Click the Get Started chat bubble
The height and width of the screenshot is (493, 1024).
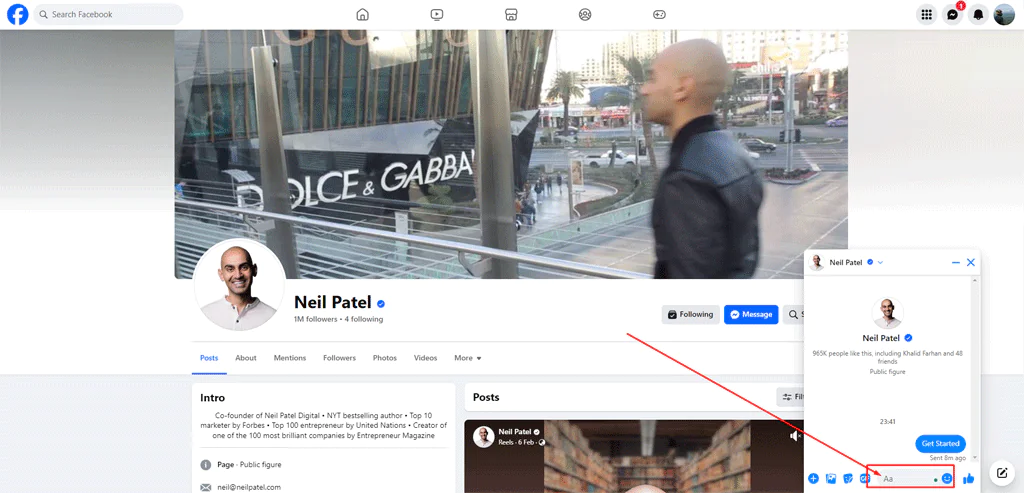pos(940,443)
